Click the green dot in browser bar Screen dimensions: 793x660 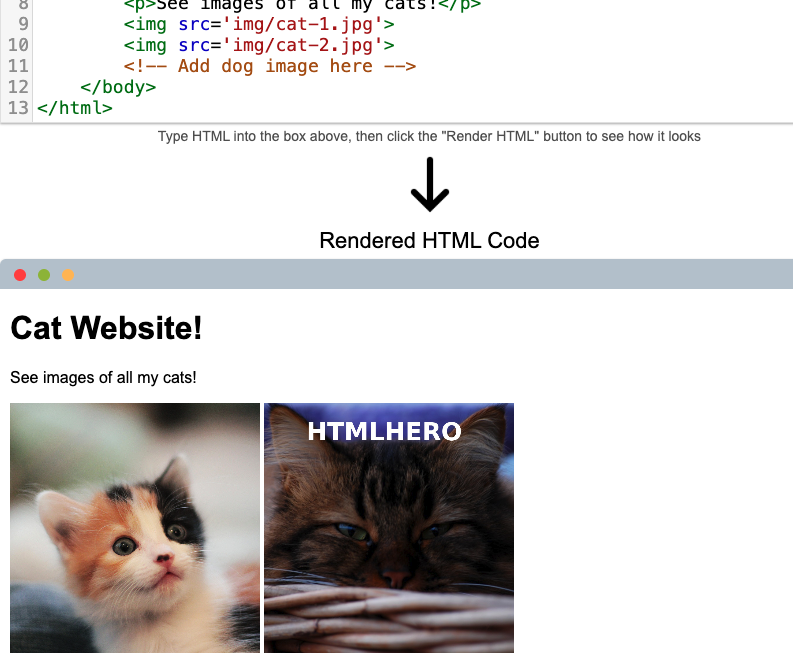pos(44,275)
